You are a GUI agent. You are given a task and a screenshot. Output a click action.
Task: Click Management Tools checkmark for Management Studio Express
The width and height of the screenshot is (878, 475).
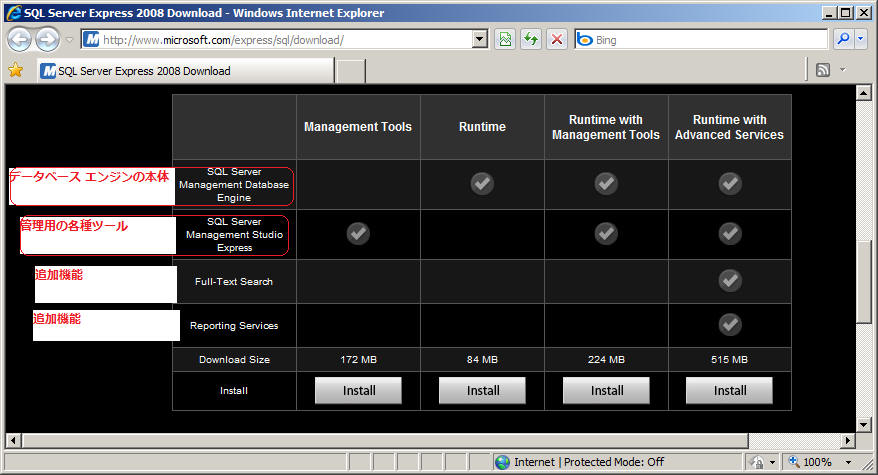click(x=358, y=234)
